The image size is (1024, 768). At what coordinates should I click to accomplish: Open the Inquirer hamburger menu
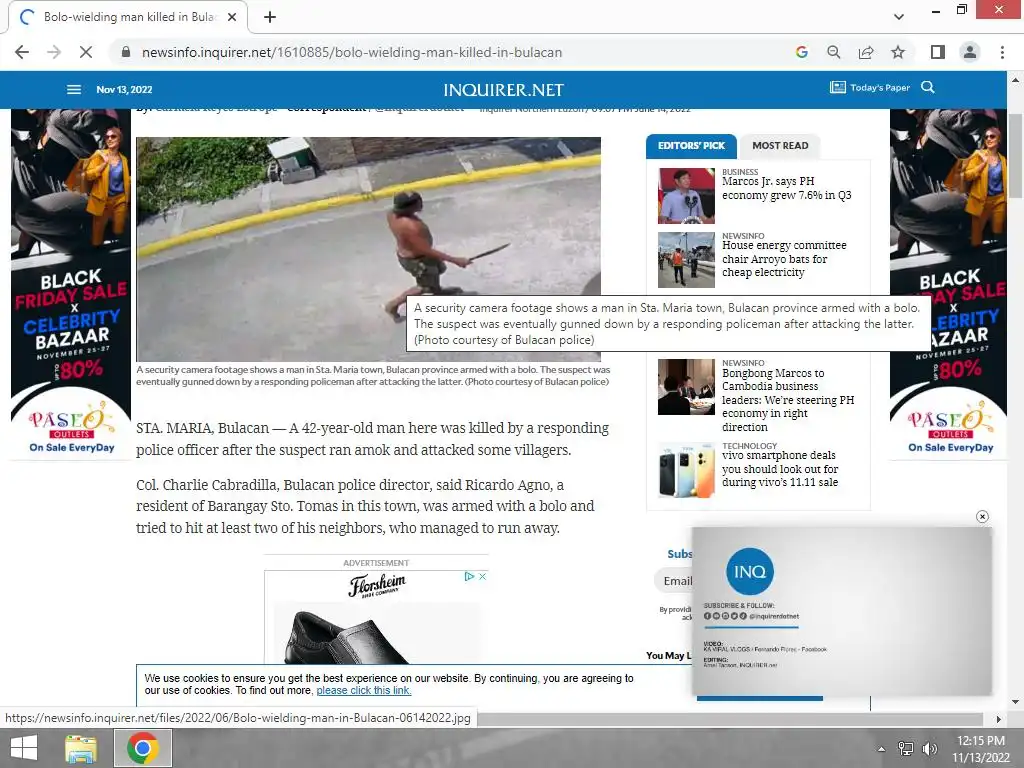(74, 89)
